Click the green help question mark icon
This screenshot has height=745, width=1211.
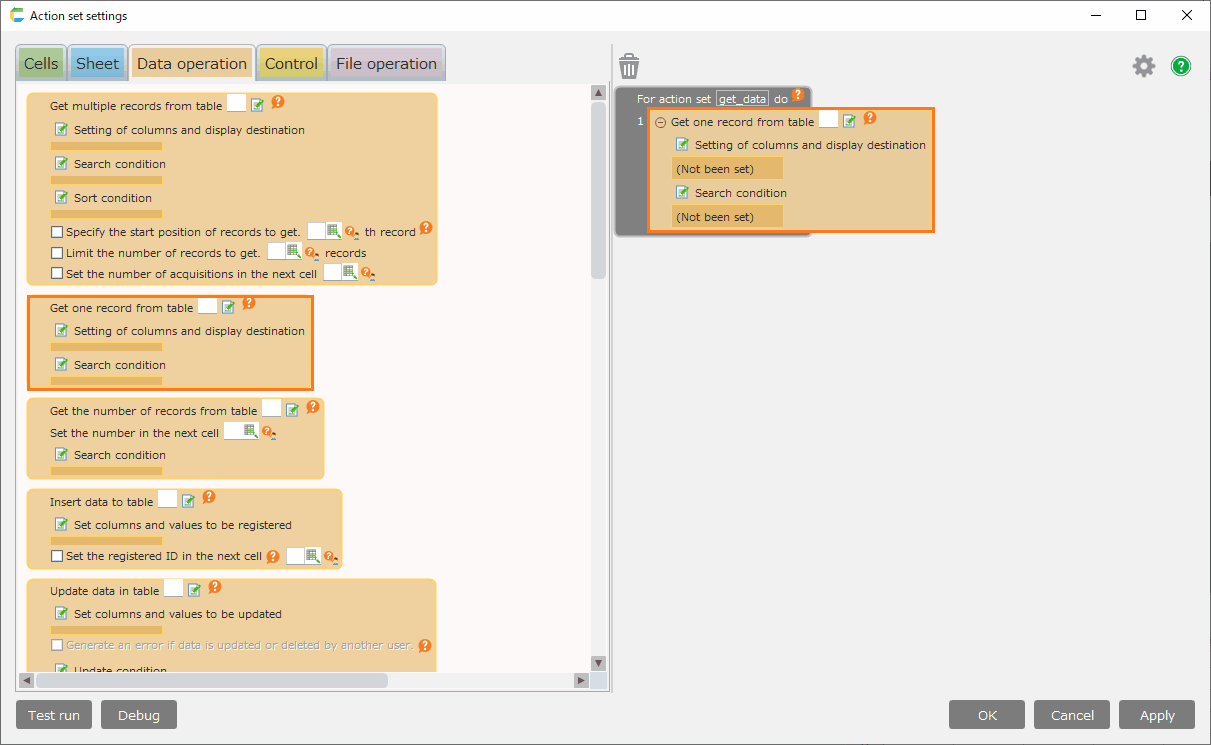pyautogui.click(x=1181, y=66)
